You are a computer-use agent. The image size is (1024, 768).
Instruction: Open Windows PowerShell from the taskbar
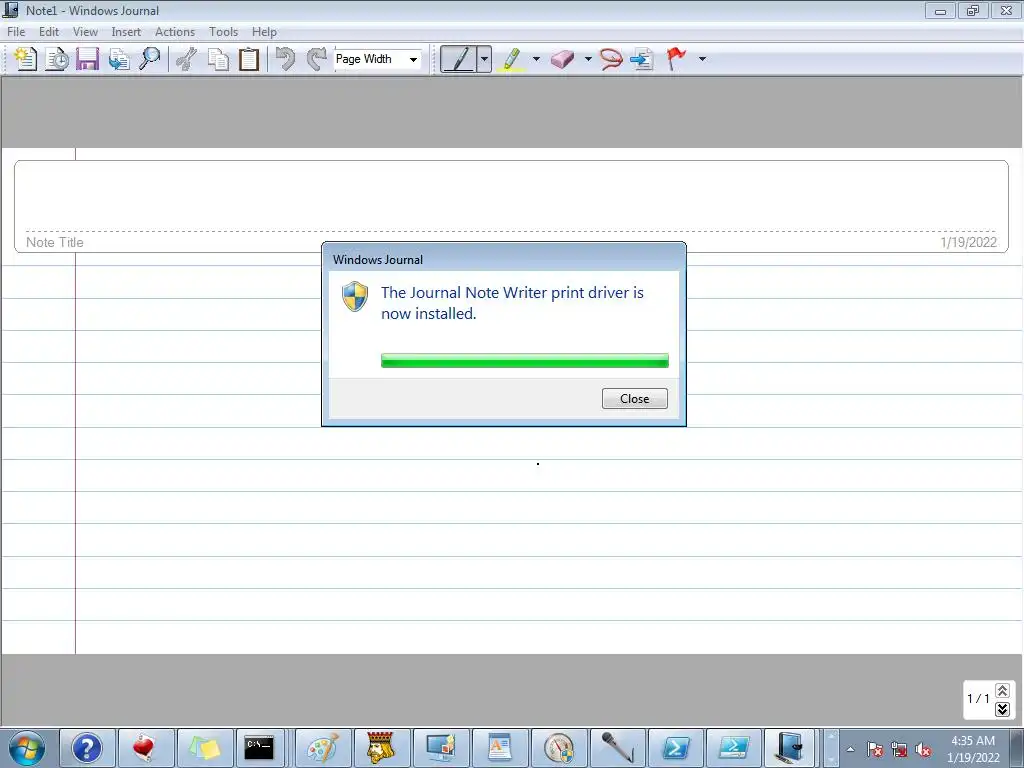pyautogui.click(x=675, y=748)
